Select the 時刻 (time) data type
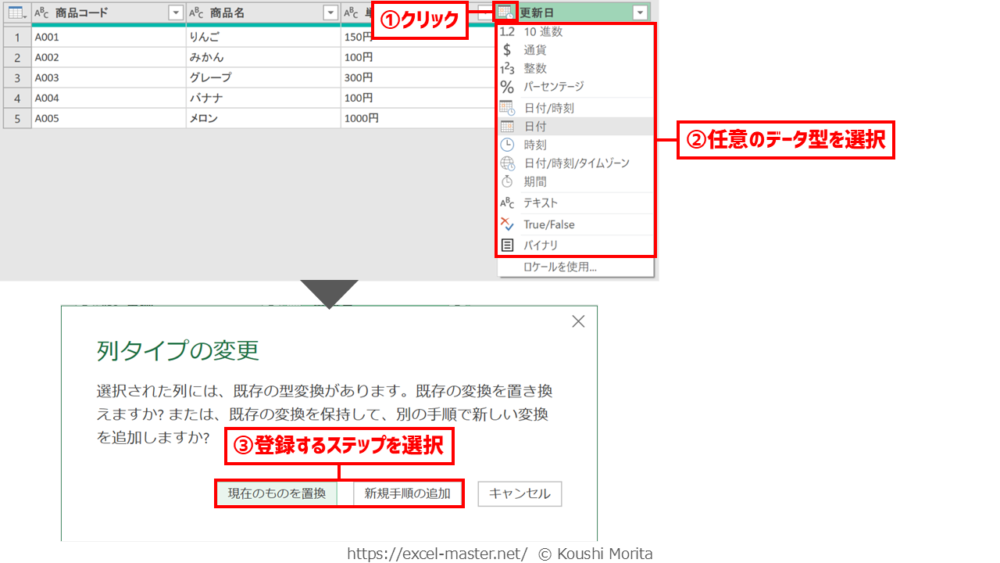This screenshot has height=563, width=1000. click(x=535, y=145)
